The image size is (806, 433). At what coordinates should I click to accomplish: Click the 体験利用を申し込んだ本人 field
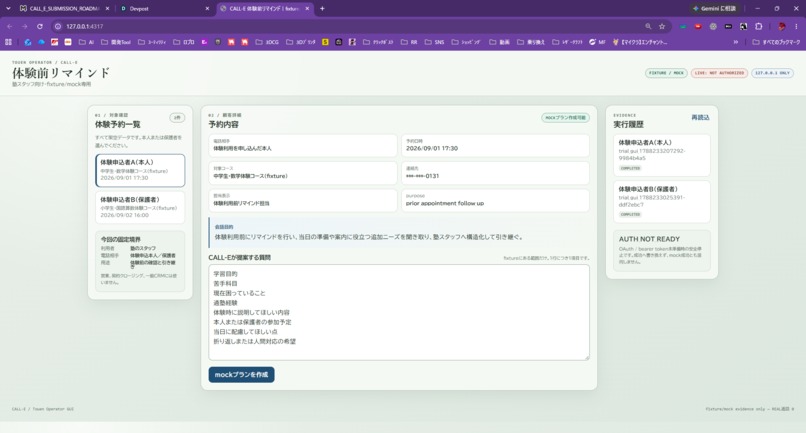tap(303, 146)
